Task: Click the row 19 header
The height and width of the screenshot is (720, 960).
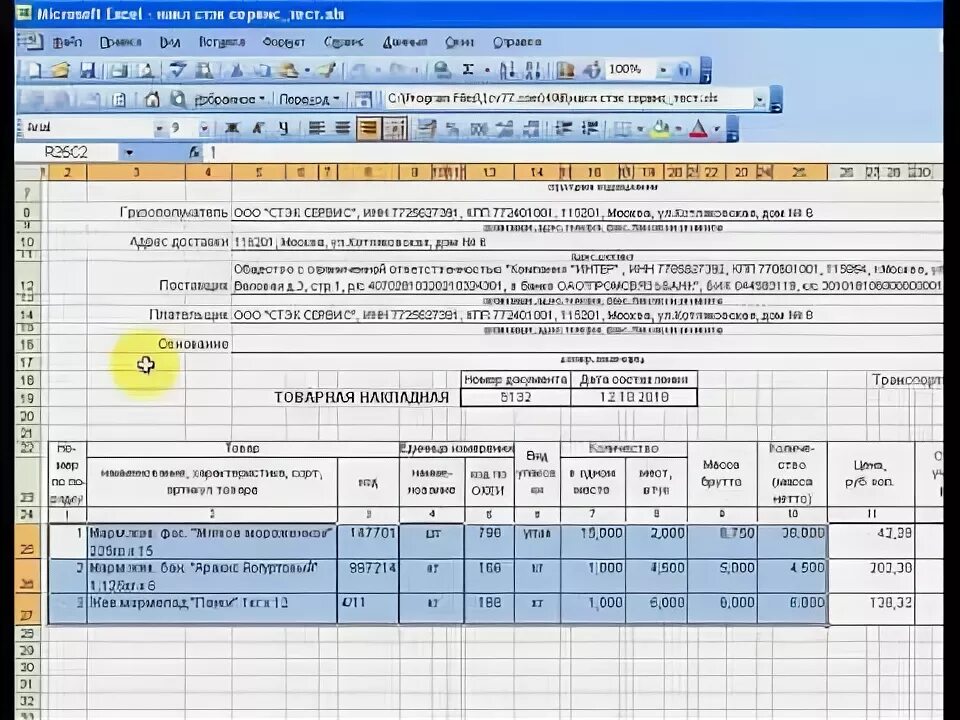Action: pyautogui.click(x=28, y=398)
